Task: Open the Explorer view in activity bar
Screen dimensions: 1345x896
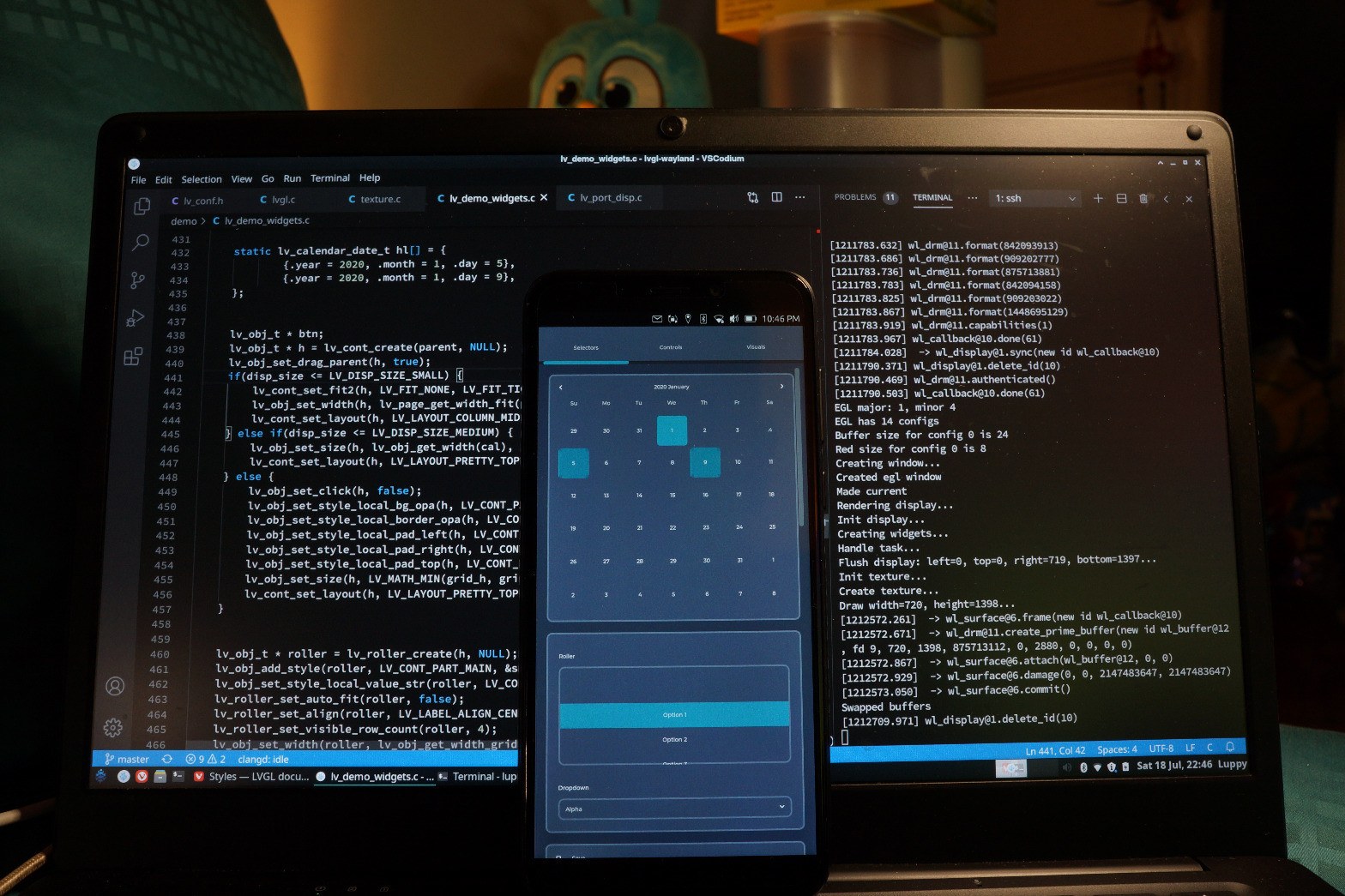Action: coord(142,207)
